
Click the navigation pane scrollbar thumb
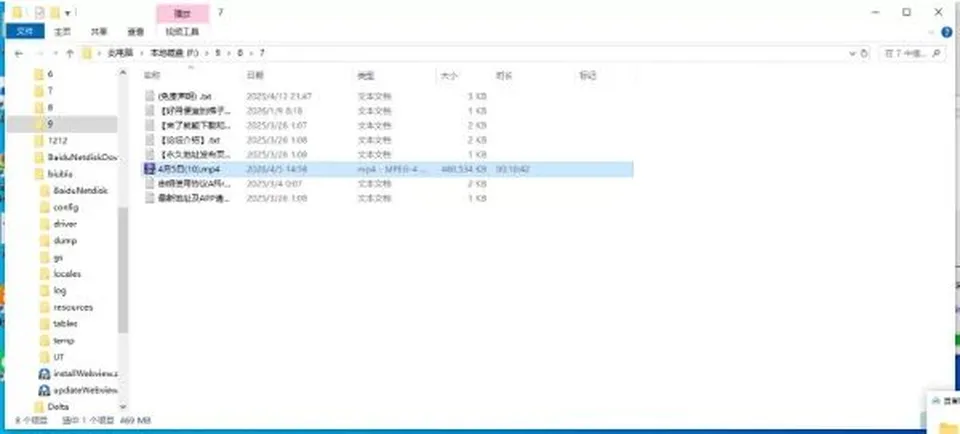(x=123, y=270)
